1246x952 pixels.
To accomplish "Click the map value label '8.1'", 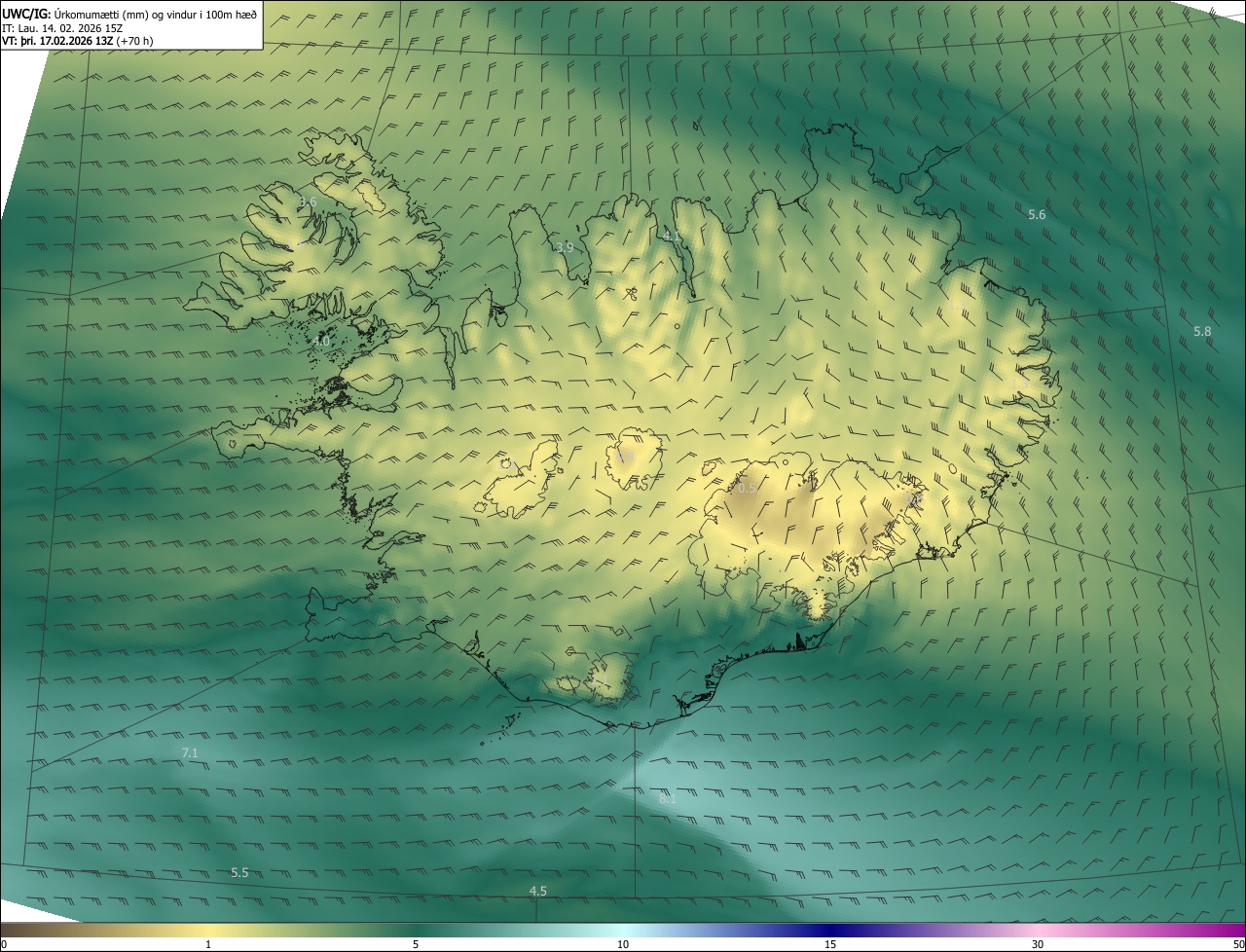I will 667,798.
